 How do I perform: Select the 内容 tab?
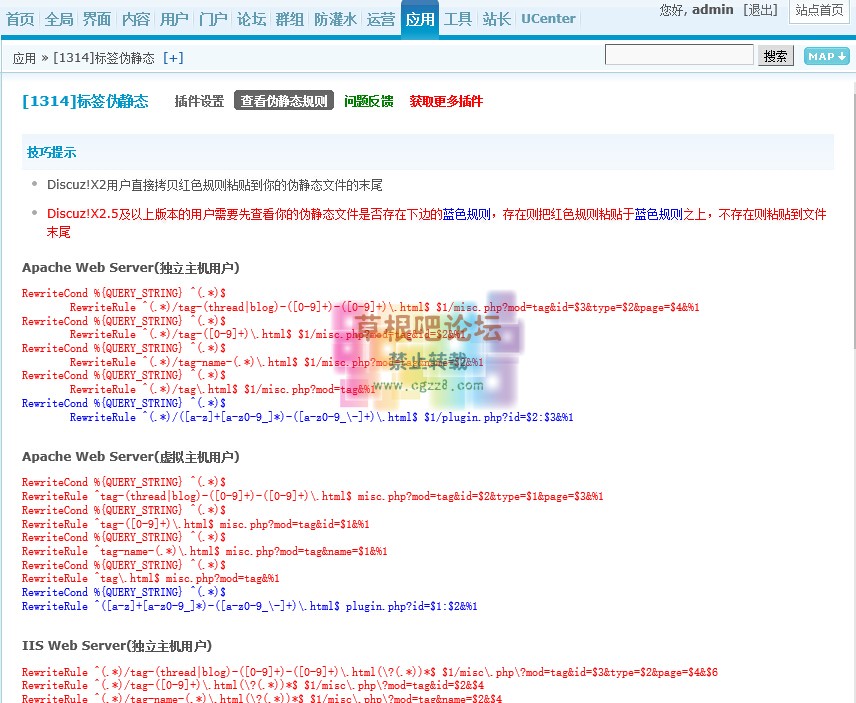(x=136, y=19)
